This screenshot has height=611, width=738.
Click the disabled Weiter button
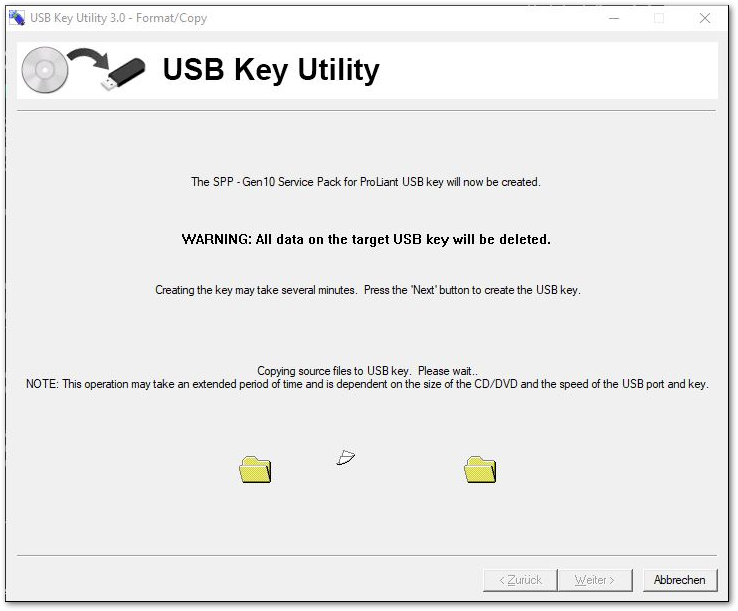tap(595, 580)
